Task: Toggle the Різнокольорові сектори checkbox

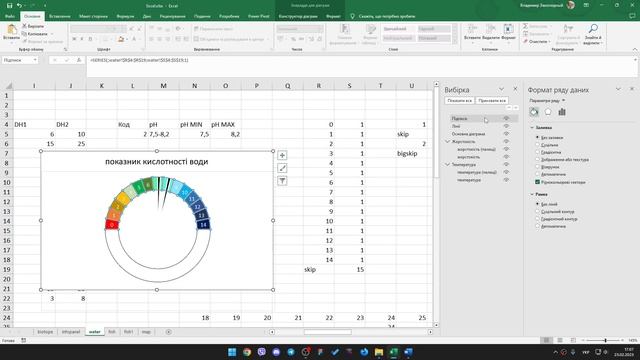Action: (537, 182)
